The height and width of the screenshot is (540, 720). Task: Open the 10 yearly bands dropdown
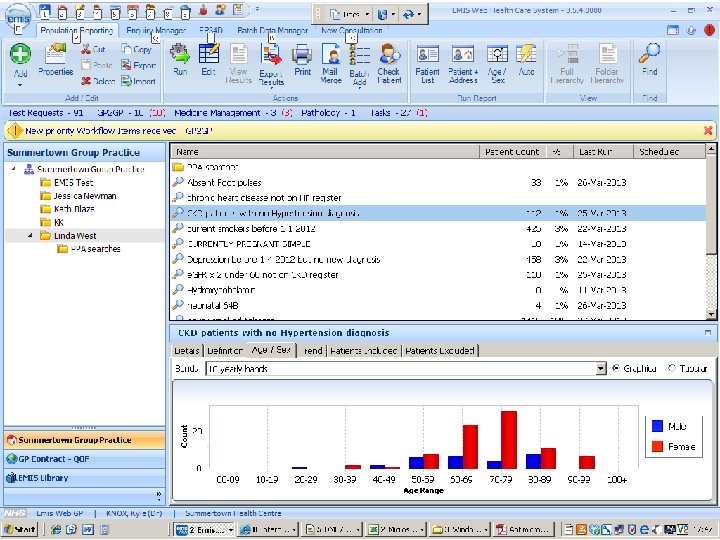[601, 368]
